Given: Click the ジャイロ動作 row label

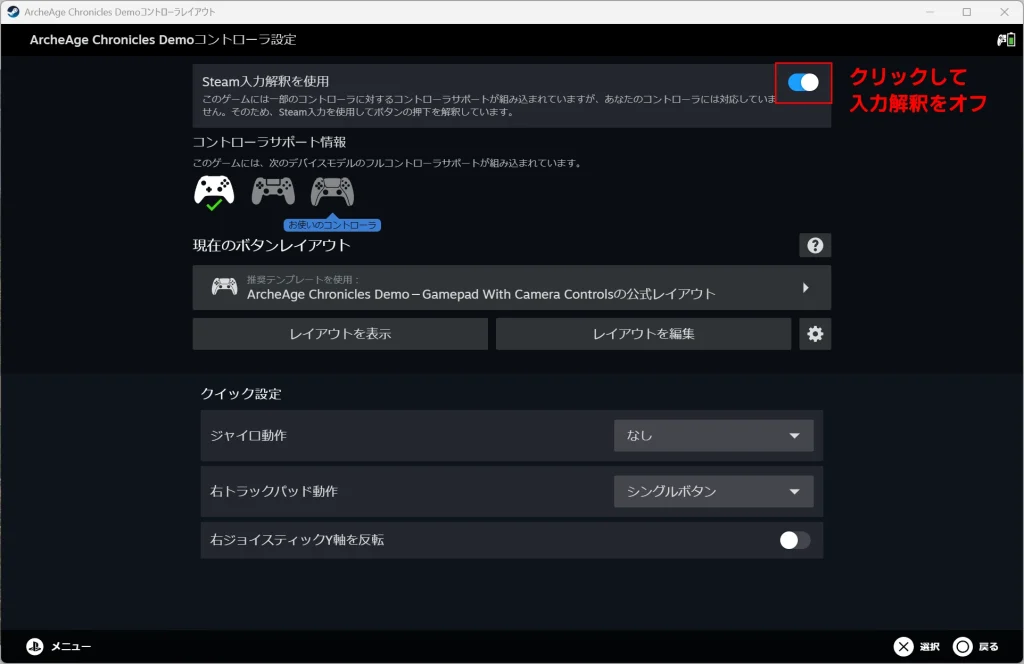Looking at the screenshot, I should [248, 435].
